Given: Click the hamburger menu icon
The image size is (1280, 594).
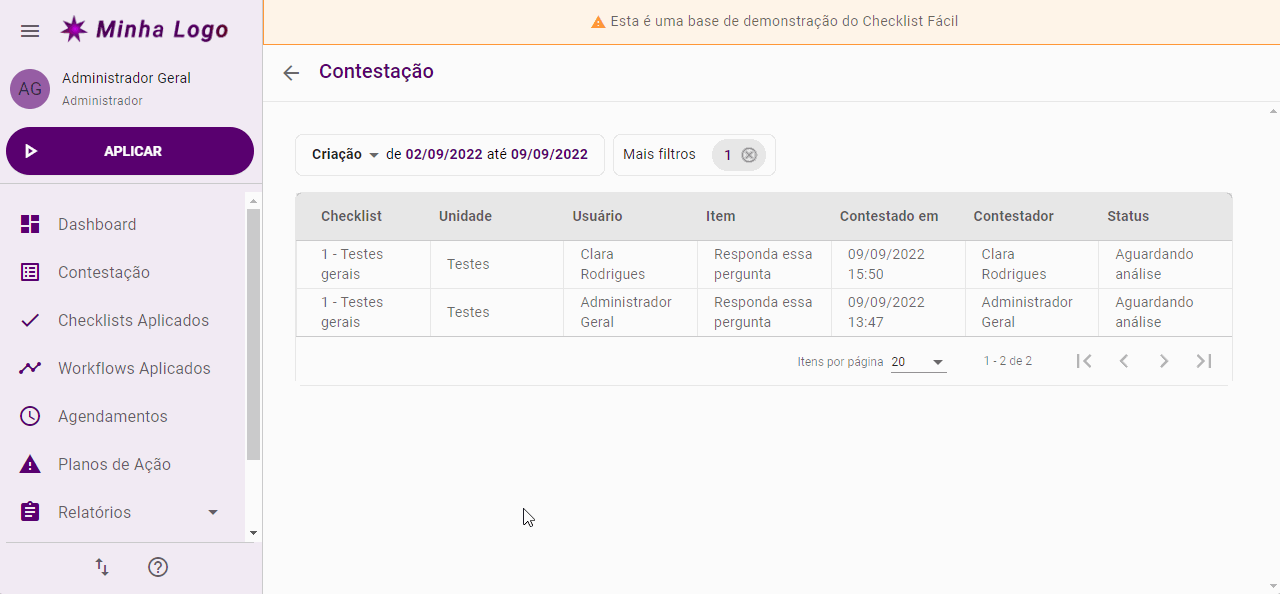Looking at the screenshot, I should point(30,31).
